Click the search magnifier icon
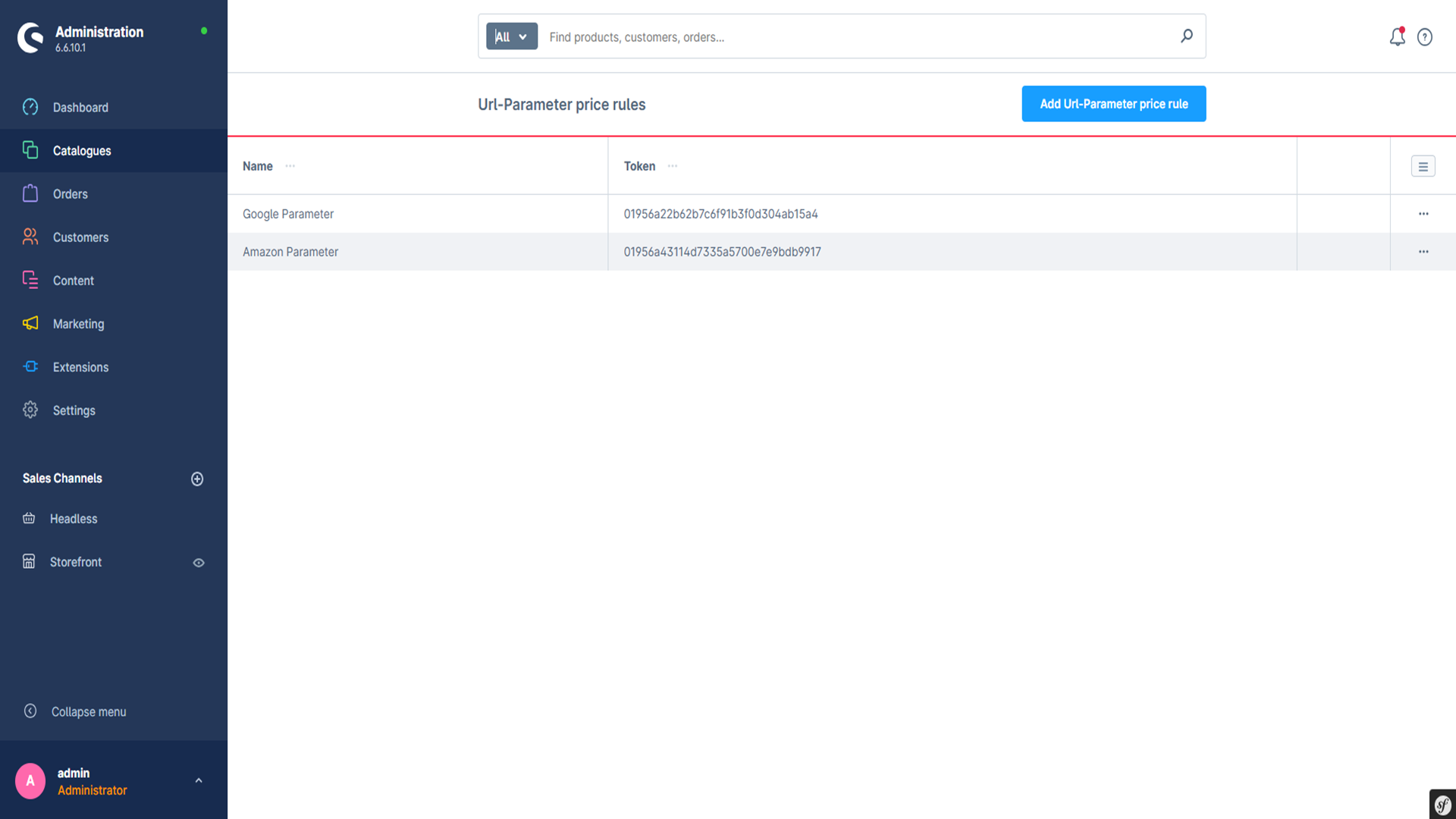 click(1187, 36)
